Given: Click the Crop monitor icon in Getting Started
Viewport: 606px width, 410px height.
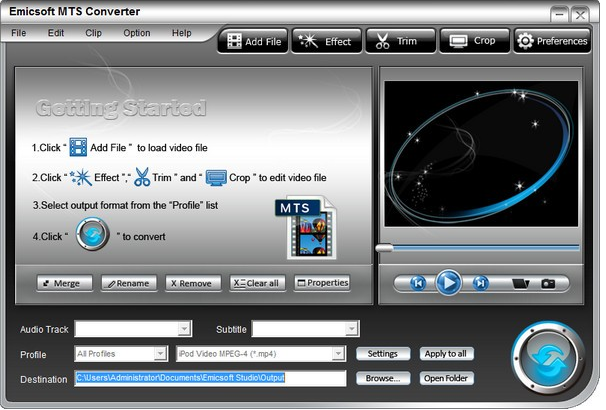Looking at the screenshot, I should [216, 178].
